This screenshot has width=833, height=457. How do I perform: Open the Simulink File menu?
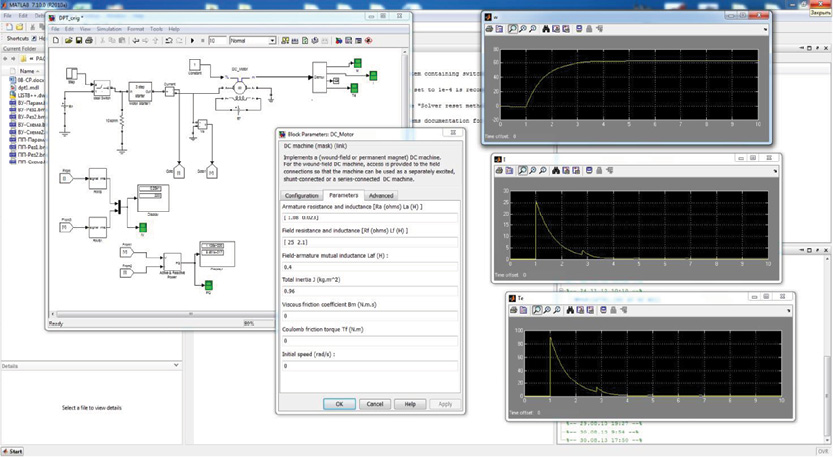click(x=55, y=29)
